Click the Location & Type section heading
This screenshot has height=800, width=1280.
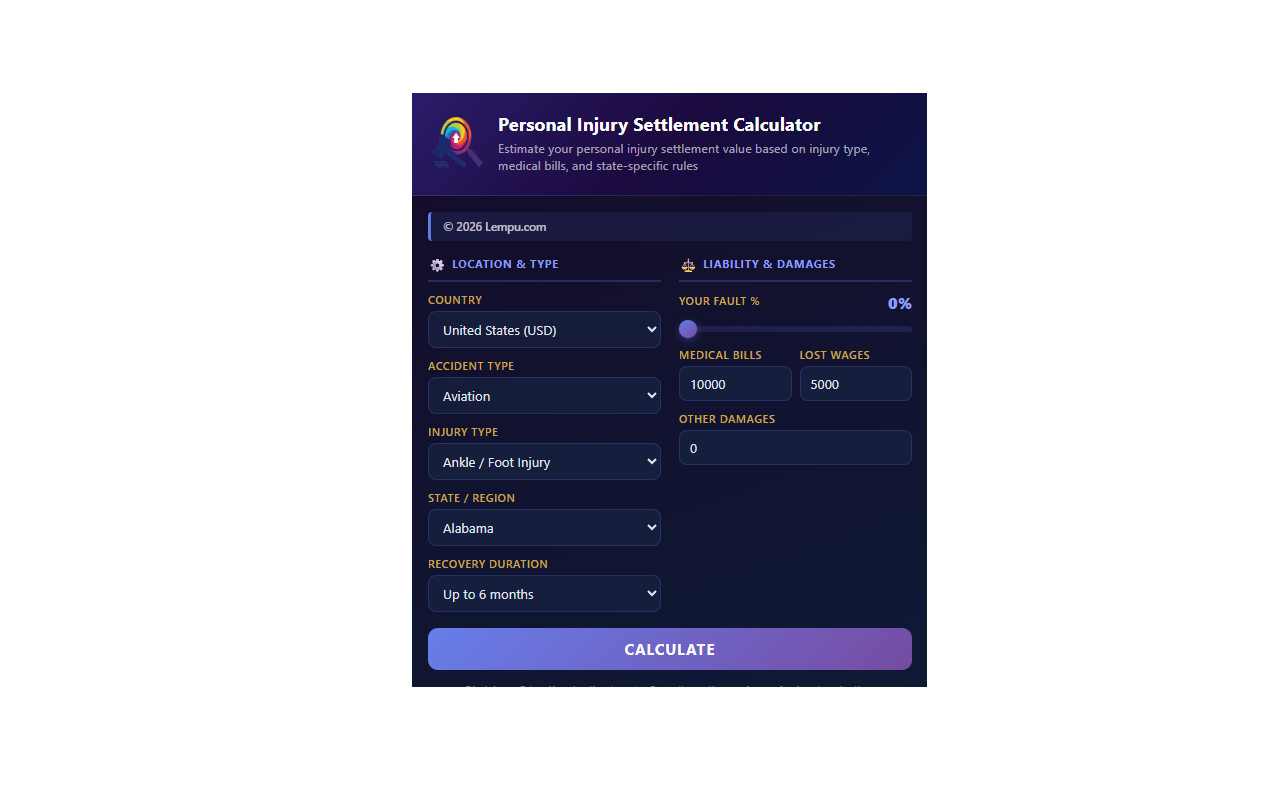[505, 264]
